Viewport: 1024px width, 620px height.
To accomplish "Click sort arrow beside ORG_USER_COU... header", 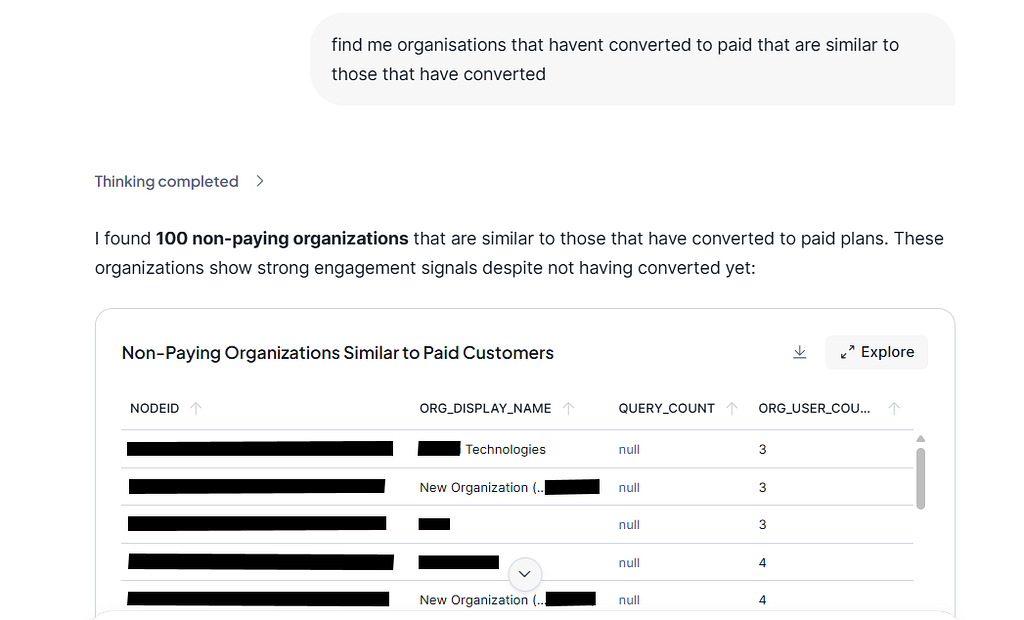I will (x=894, y=408).
